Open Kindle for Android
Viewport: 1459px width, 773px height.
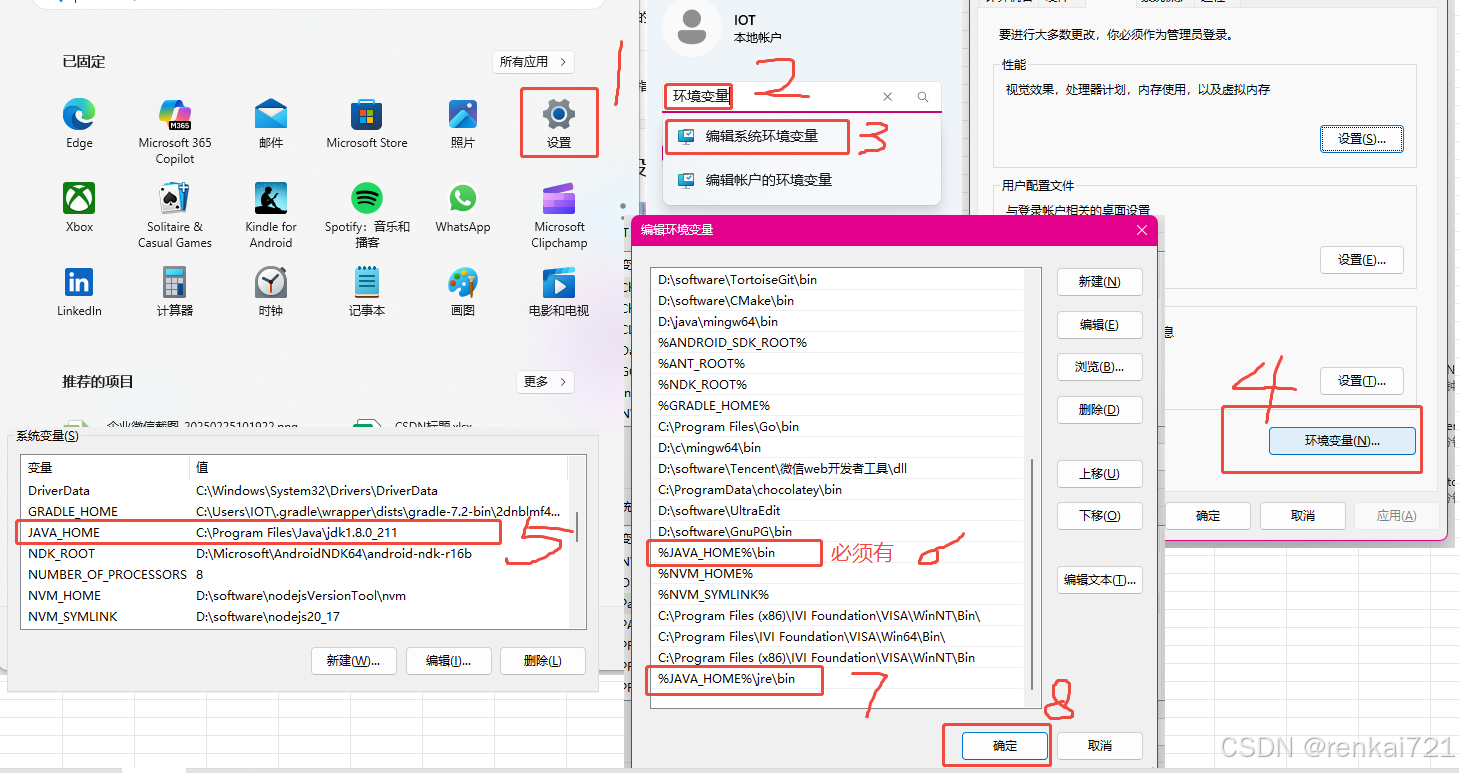coord(271,215)
